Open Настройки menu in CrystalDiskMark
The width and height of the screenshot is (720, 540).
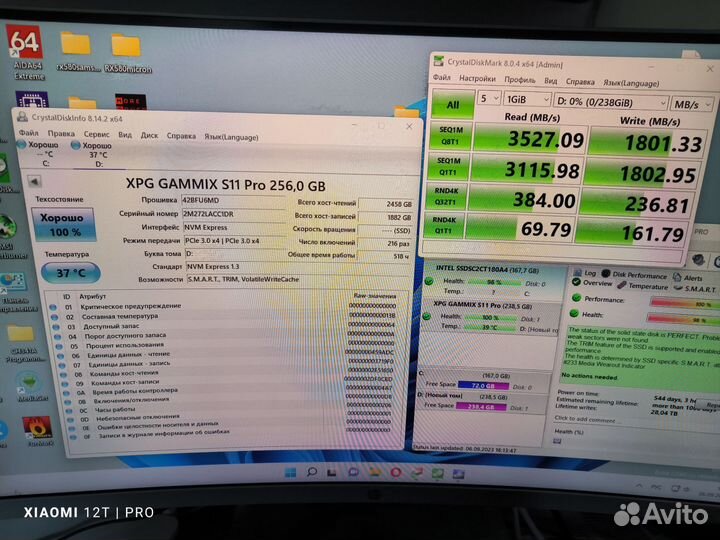477,79
